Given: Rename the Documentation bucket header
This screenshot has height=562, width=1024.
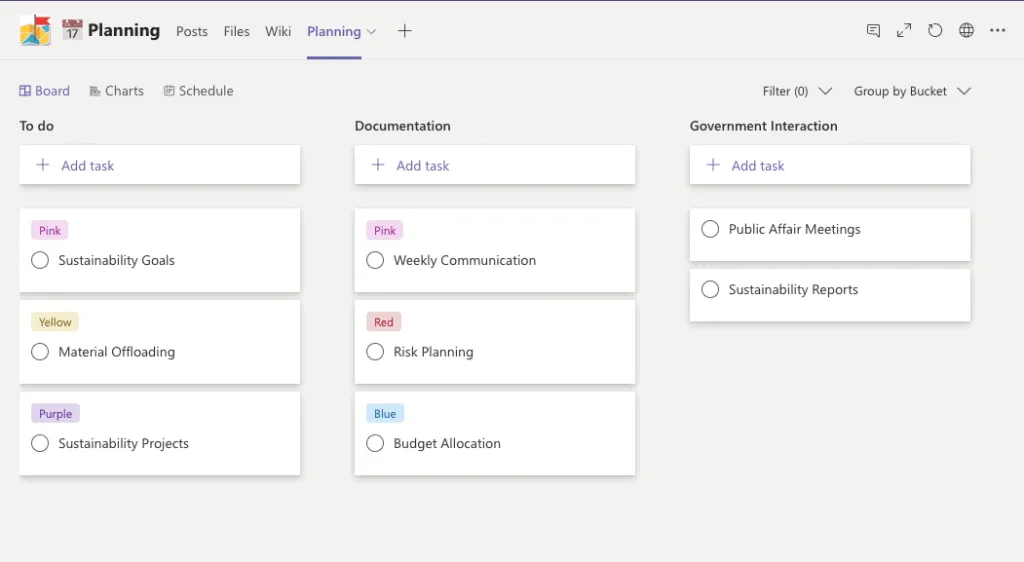Looking at the screenshot, I should coord(402,126).
